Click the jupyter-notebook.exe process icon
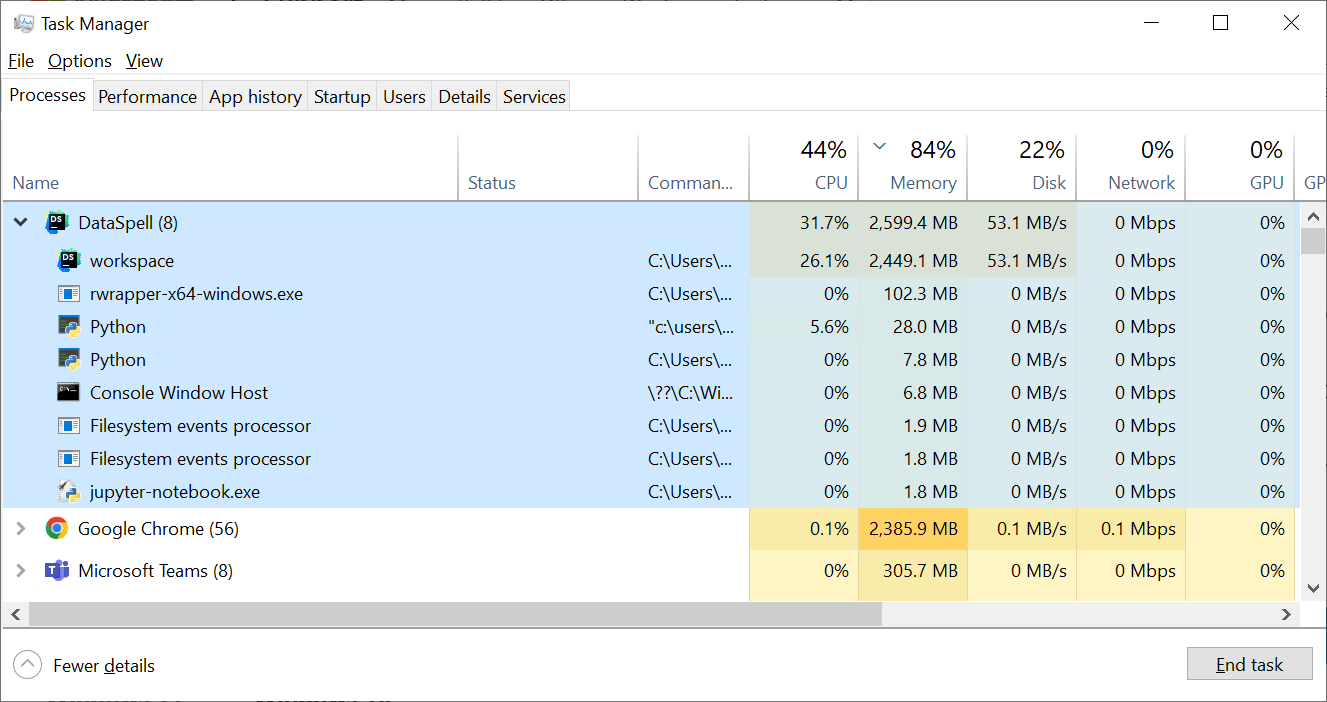 69,492
